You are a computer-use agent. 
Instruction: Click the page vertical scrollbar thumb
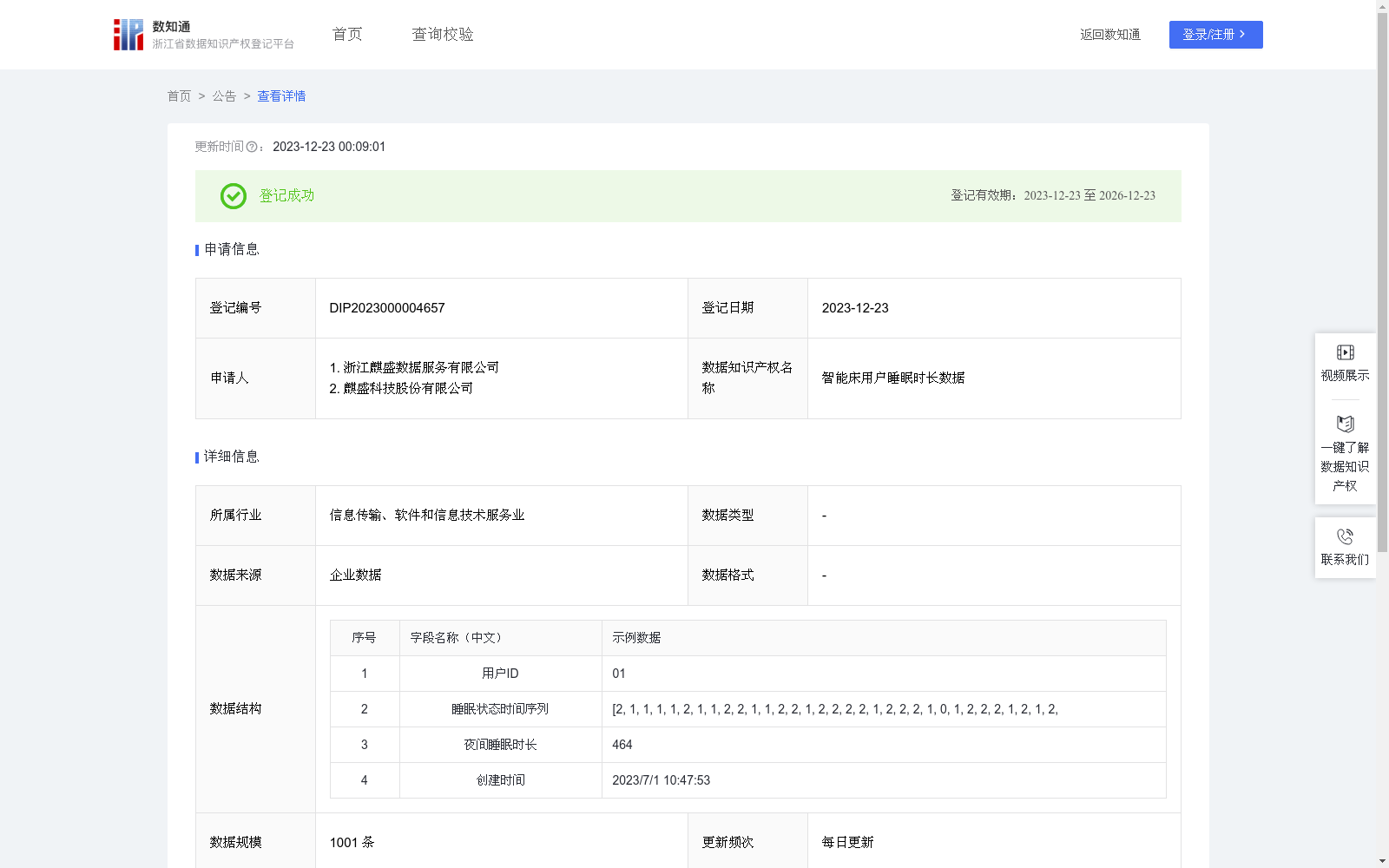click(x=1382, y=282)
